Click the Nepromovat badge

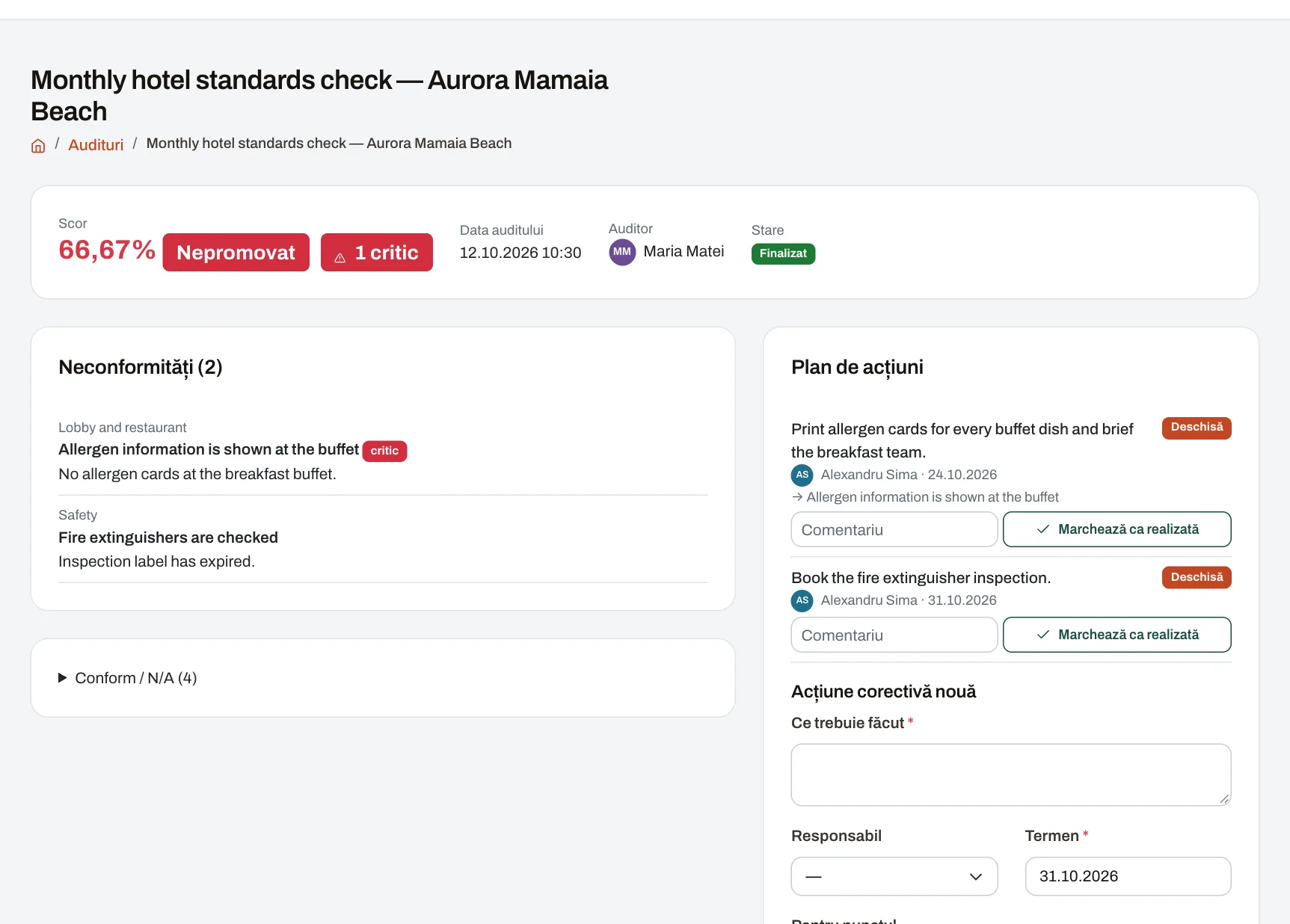236,252
